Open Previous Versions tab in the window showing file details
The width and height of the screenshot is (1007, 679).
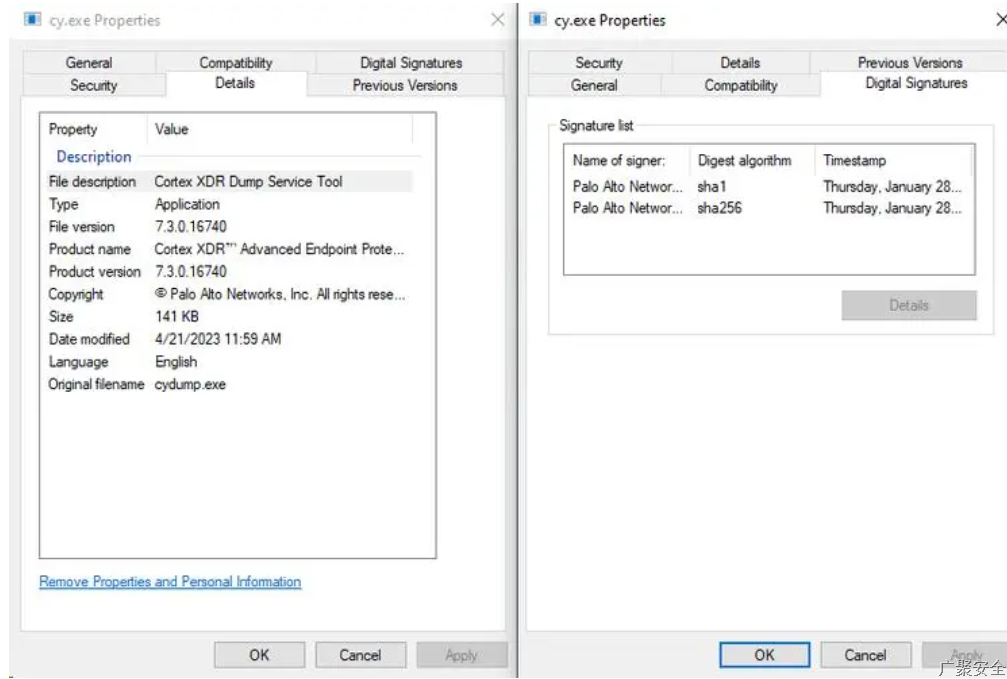click(x=405, y=85)
